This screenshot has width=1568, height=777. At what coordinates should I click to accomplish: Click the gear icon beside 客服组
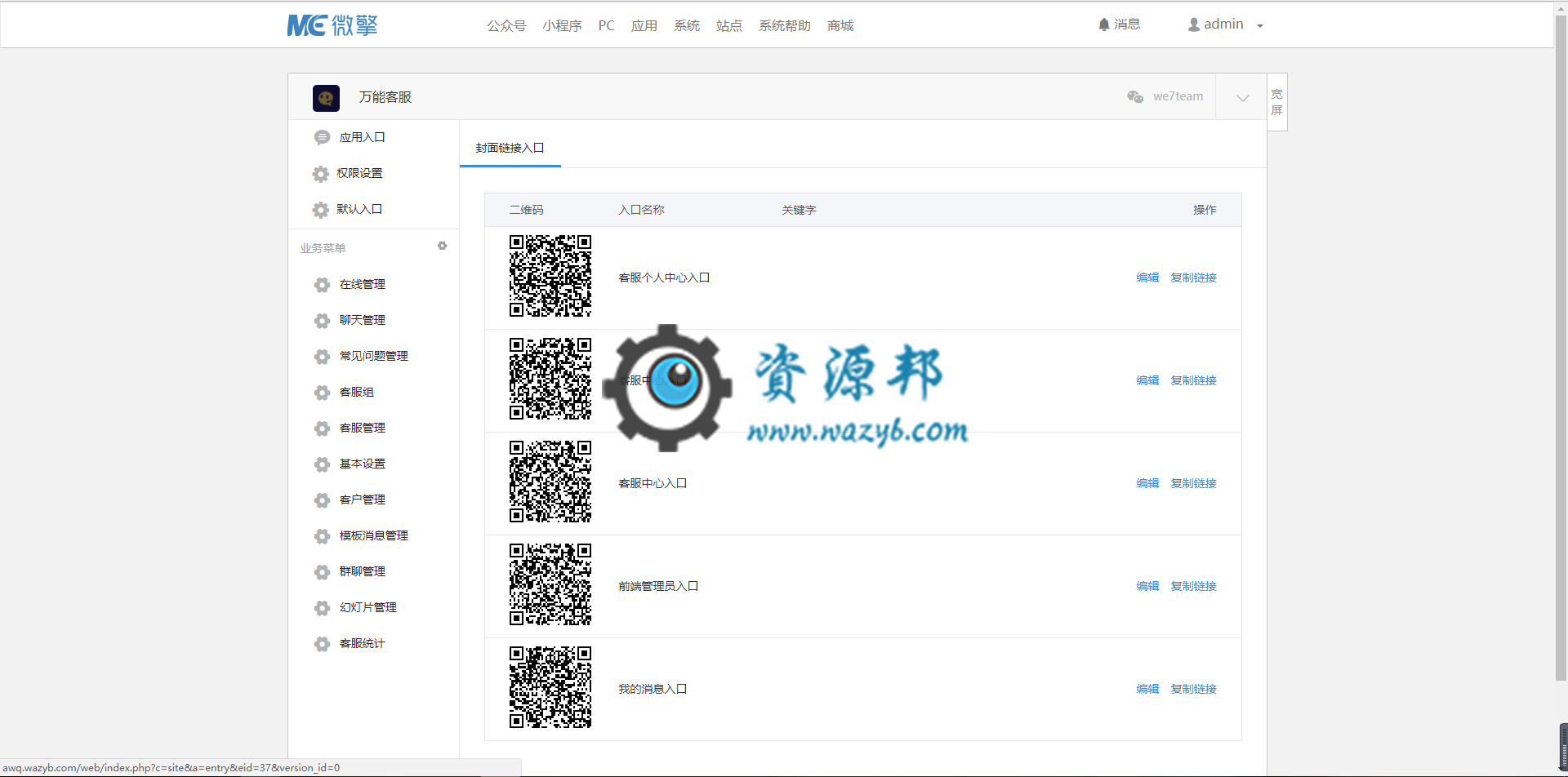[322, 393]
